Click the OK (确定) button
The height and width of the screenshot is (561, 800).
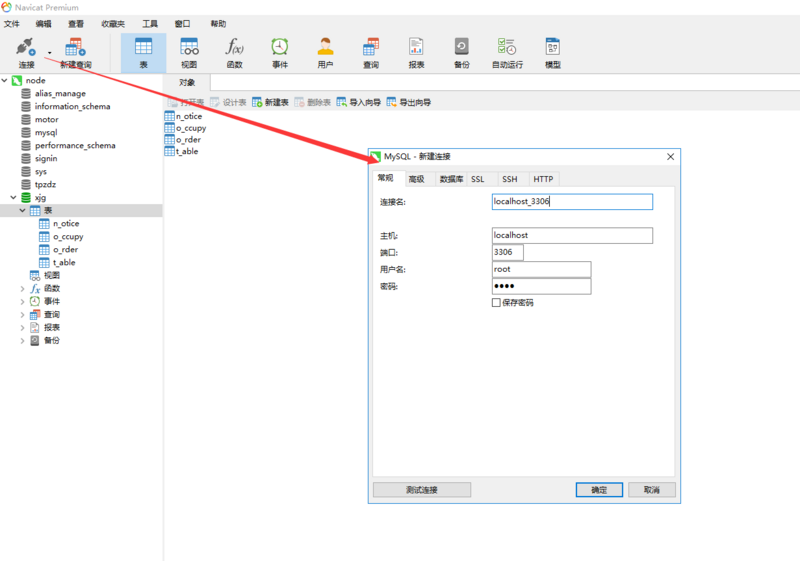click(599, 490)
